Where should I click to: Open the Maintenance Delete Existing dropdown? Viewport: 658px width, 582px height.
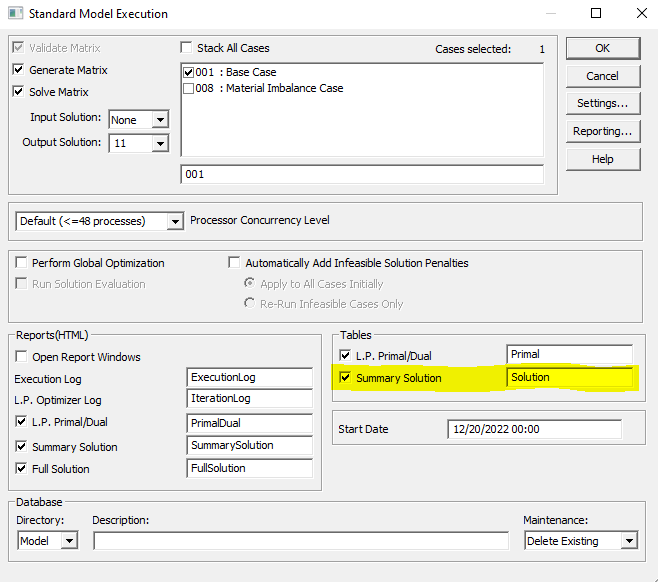coord(628,541)
